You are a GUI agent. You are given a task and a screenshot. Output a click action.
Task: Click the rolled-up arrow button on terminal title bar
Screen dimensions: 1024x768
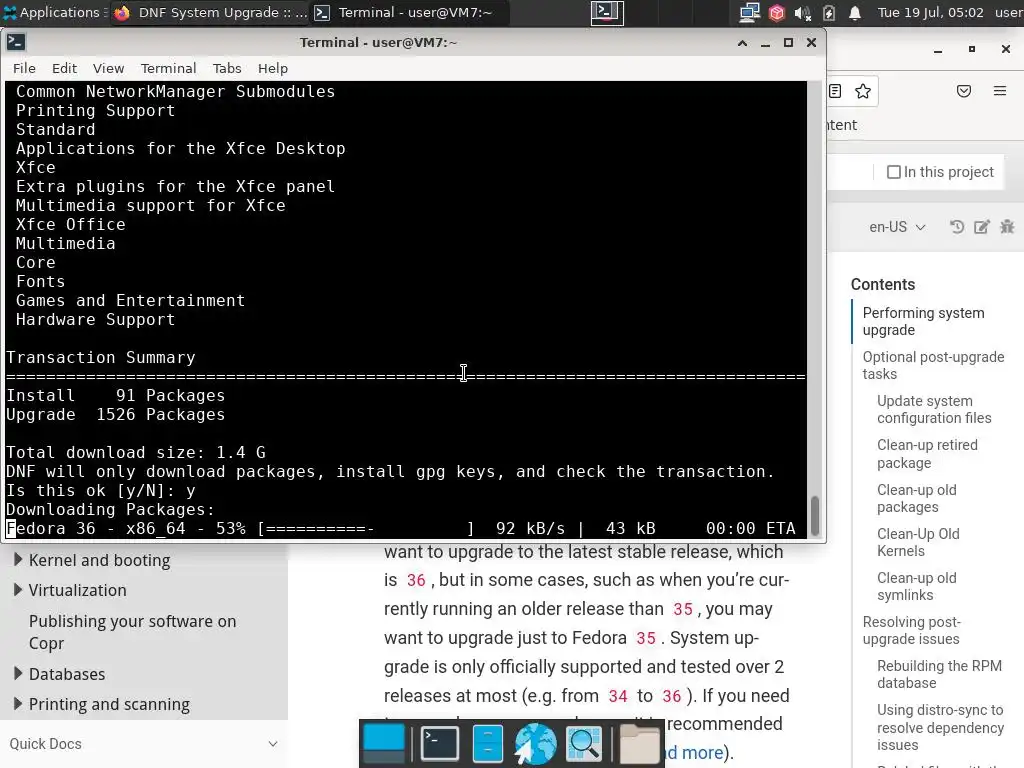(x=742, y=42)
